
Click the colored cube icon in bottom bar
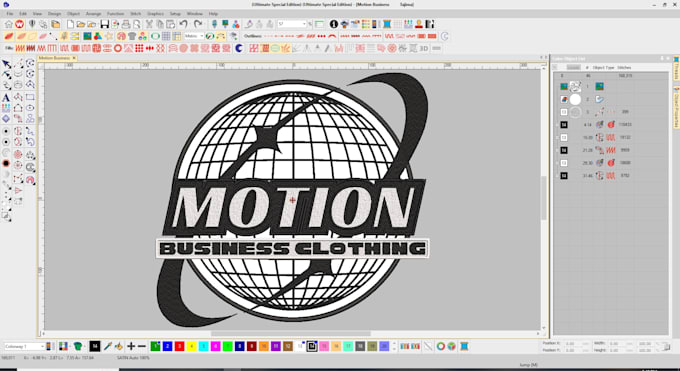(x=451, y=346)
